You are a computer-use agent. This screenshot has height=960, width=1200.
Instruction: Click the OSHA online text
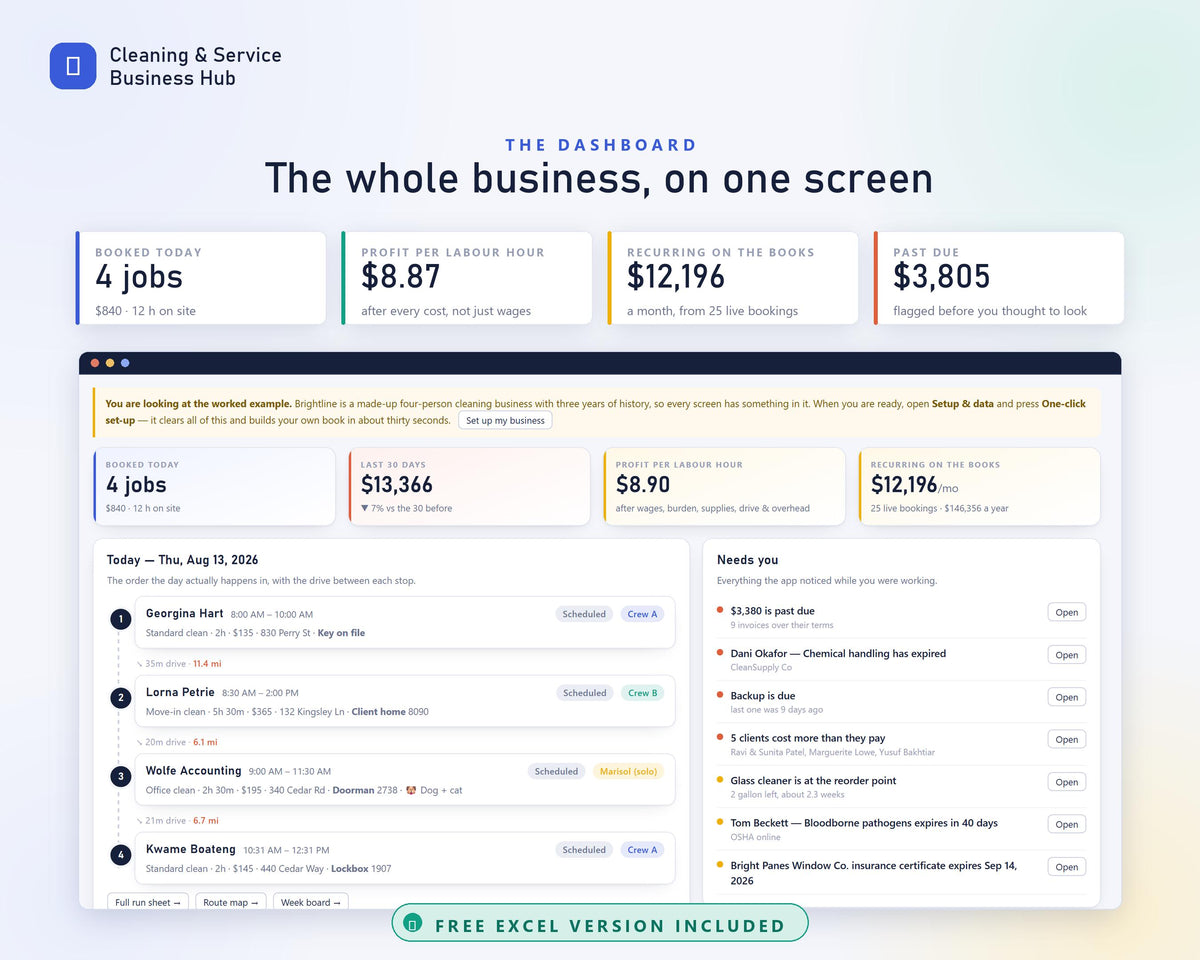click(x=755, y=837)
